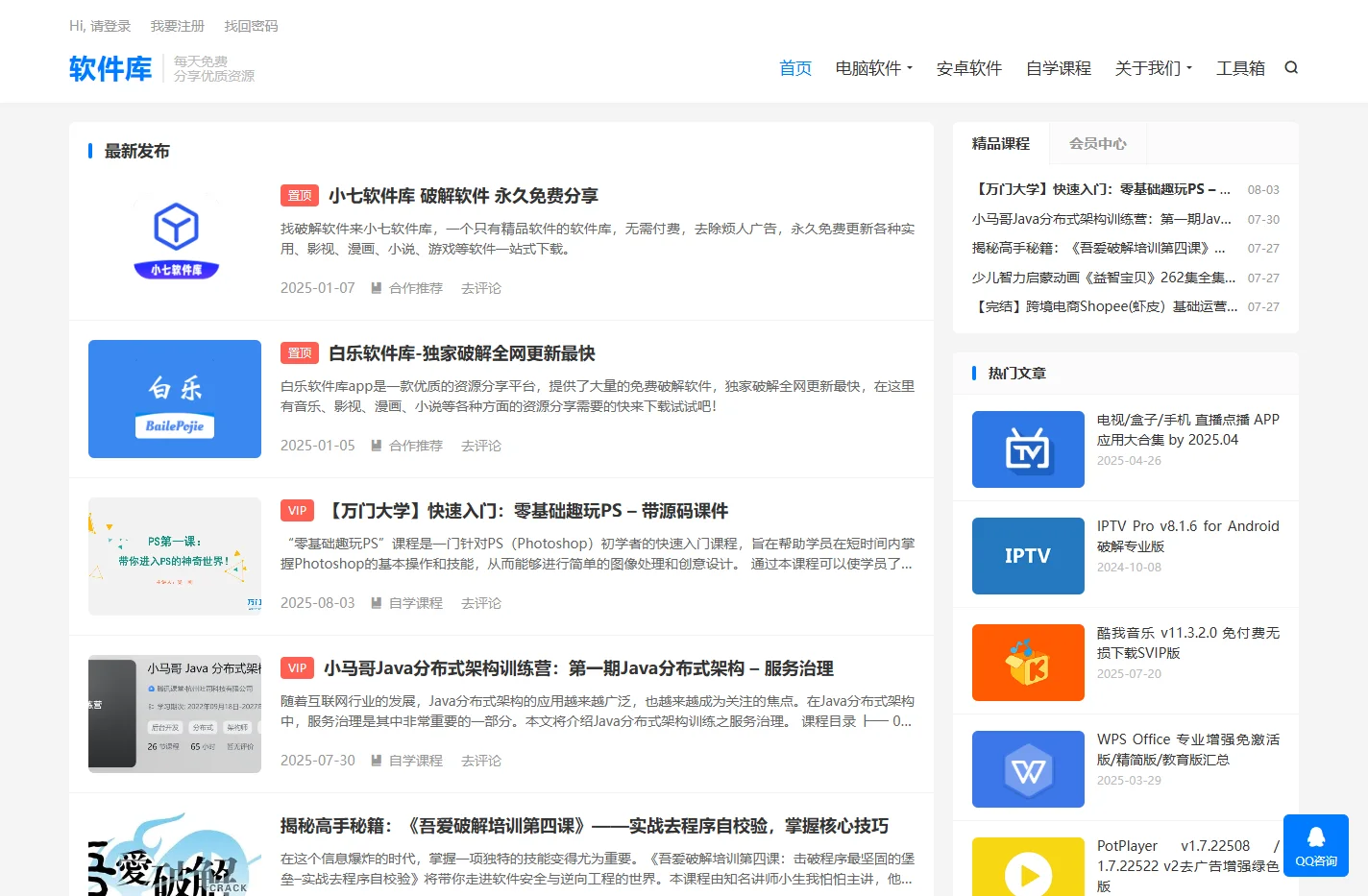Click 去评论 under 小七软件库 post
Image resolution: width=1368 pixels, height=896 pixels.
481,288
